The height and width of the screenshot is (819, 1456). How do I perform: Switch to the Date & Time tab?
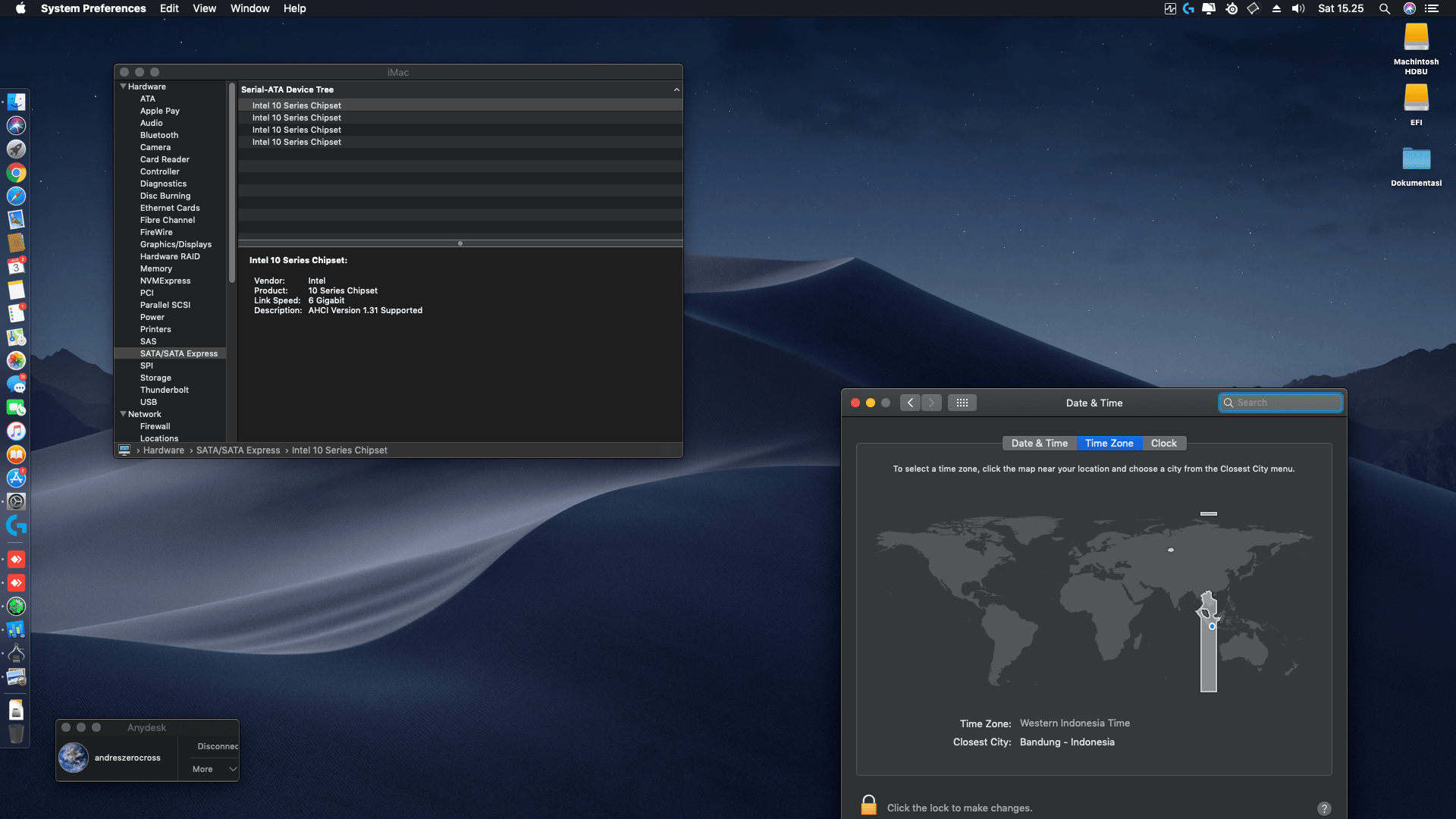click(1039, 444)
